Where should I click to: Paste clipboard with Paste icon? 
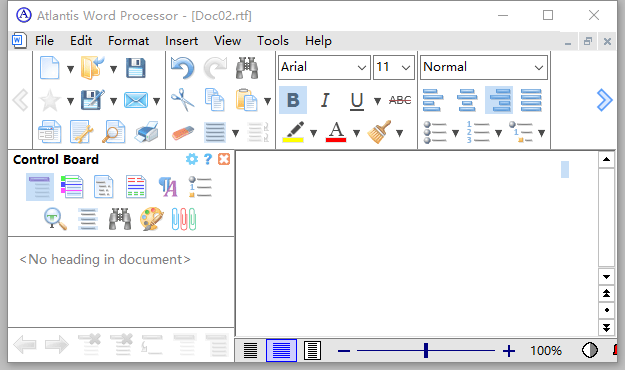(246, 100)
